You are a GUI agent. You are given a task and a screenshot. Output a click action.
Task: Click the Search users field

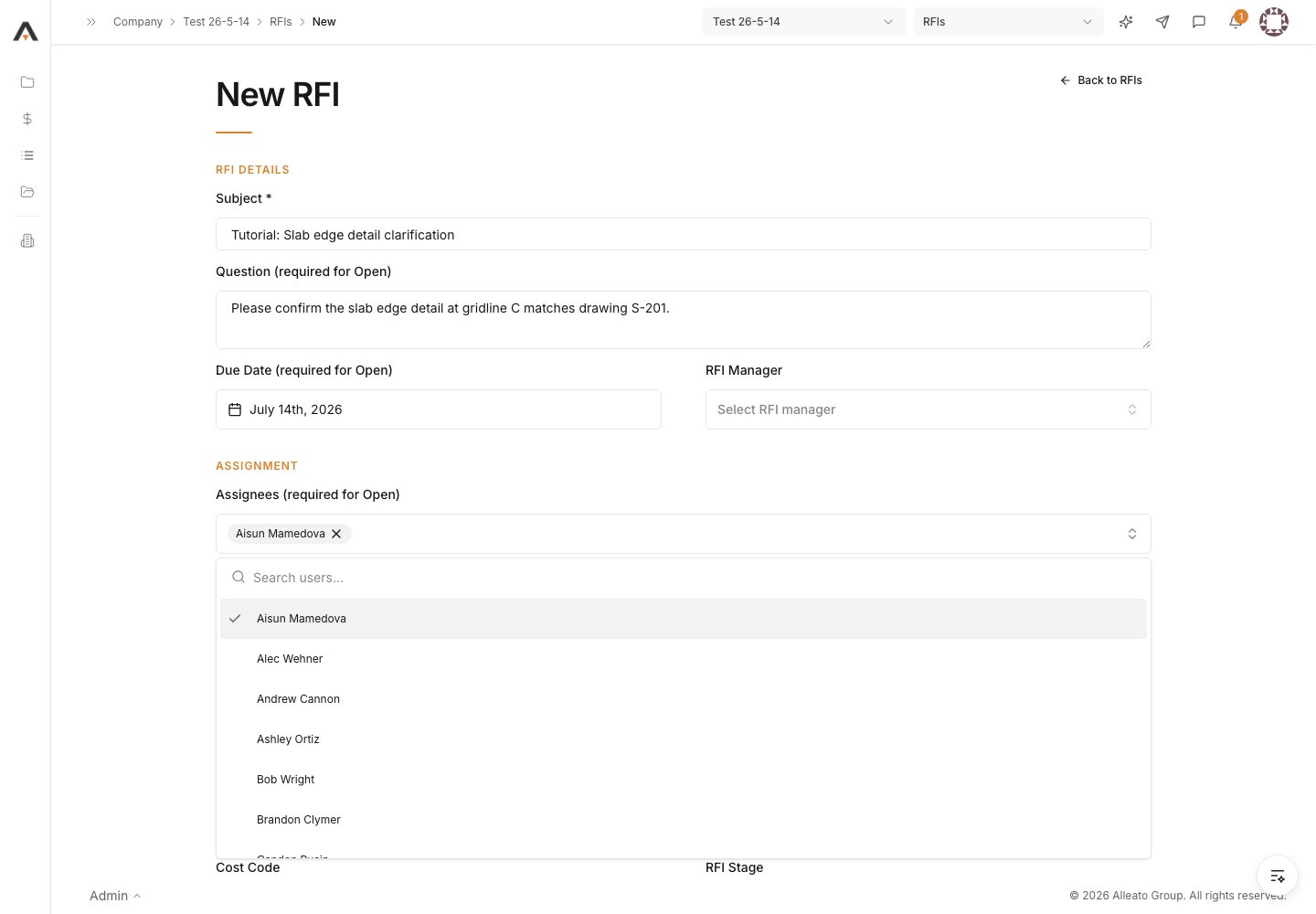(x=683, y=578)
